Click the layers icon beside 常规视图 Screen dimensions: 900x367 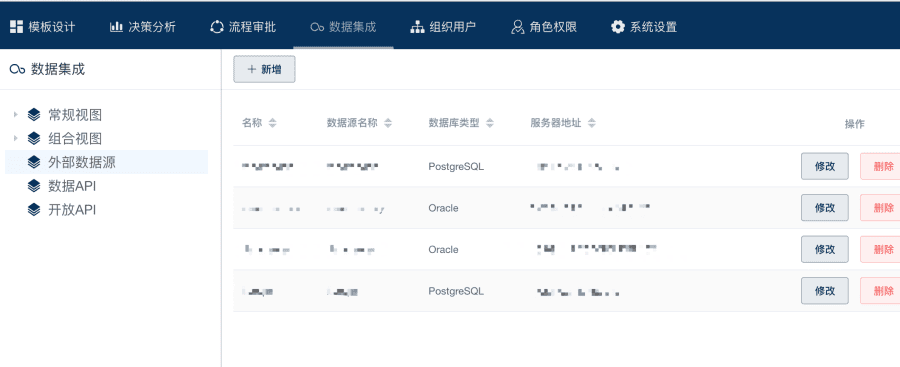[34, 115]
